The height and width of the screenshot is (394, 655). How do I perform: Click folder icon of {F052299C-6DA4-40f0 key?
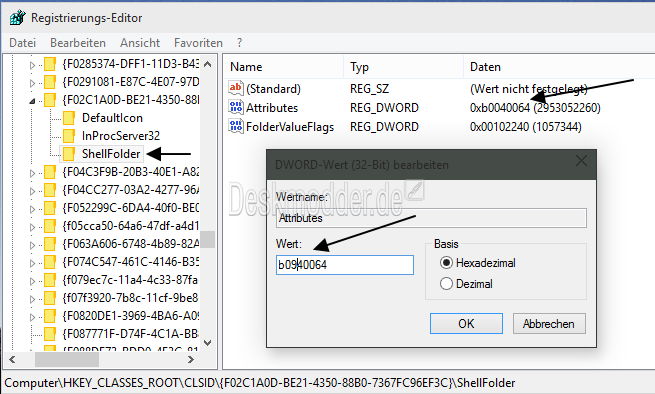(x=50, y=208)
